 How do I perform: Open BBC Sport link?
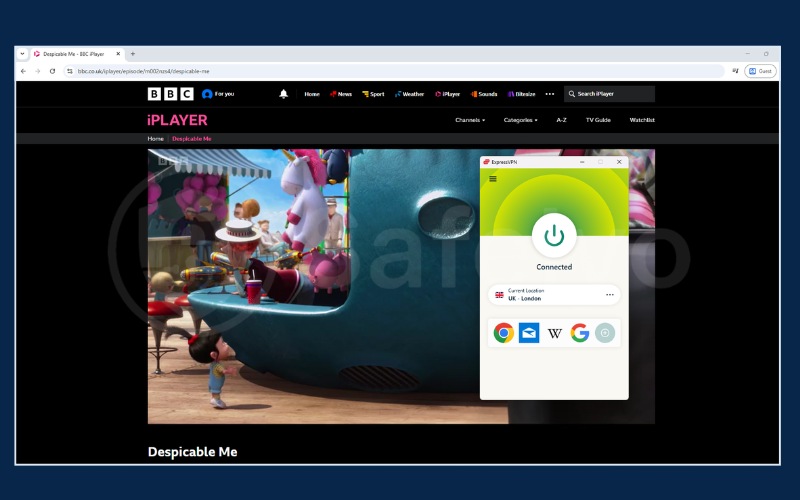(x=373, y=94)
